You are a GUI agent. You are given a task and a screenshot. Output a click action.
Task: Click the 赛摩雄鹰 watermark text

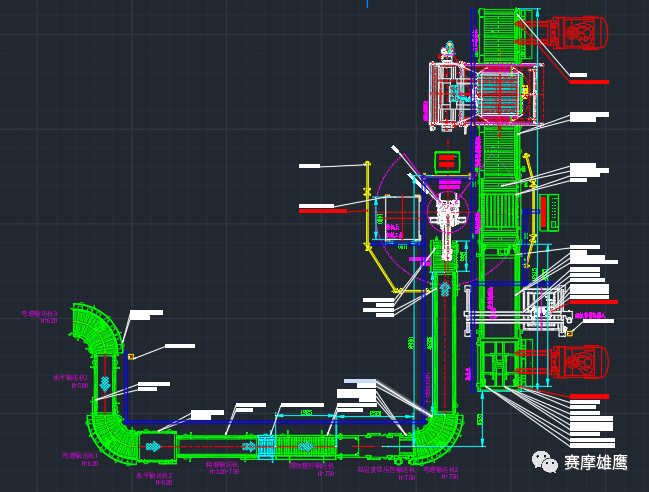(595, 462)
